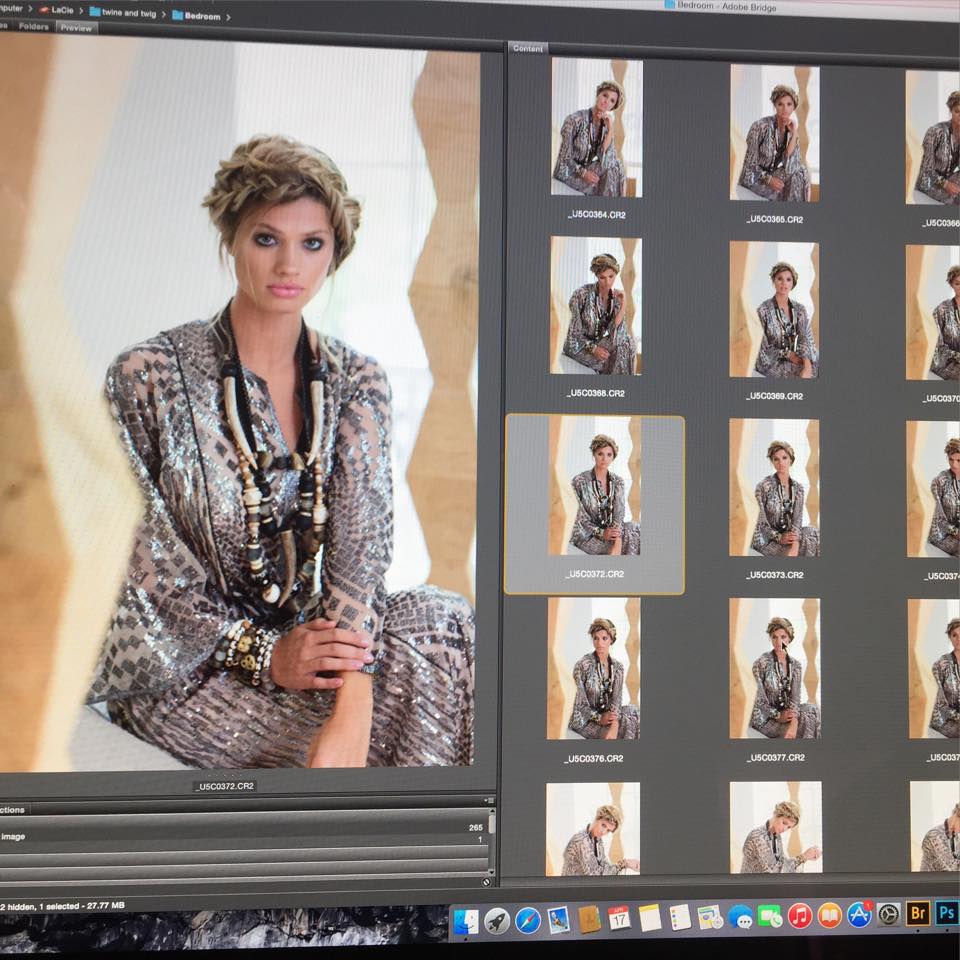The image size is (960, 960).
Task: Open the App Store dock icon
Action: (x=859, y=915)
